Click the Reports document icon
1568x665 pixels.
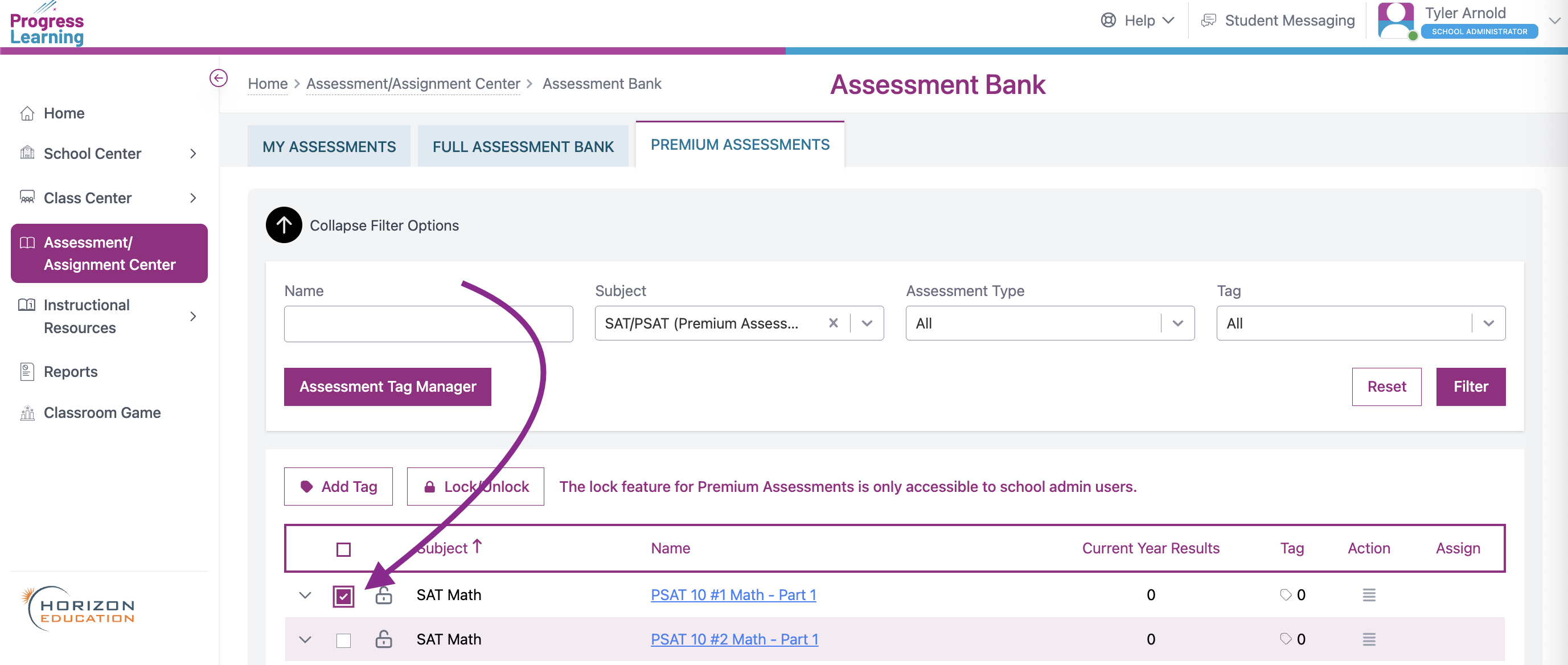coord(27,372)
